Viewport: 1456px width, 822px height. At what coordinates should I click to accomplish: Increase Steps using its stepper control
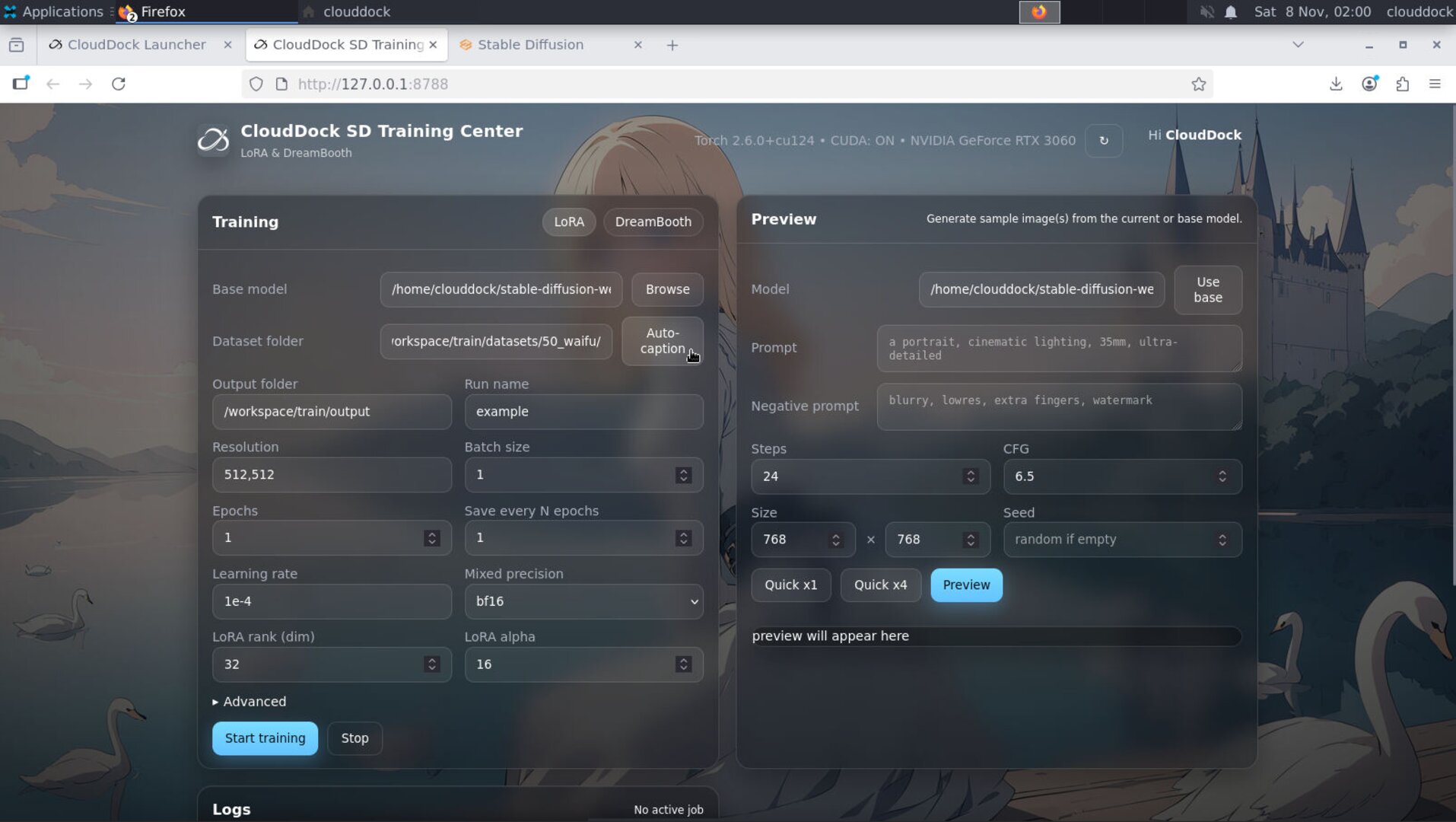970,472
